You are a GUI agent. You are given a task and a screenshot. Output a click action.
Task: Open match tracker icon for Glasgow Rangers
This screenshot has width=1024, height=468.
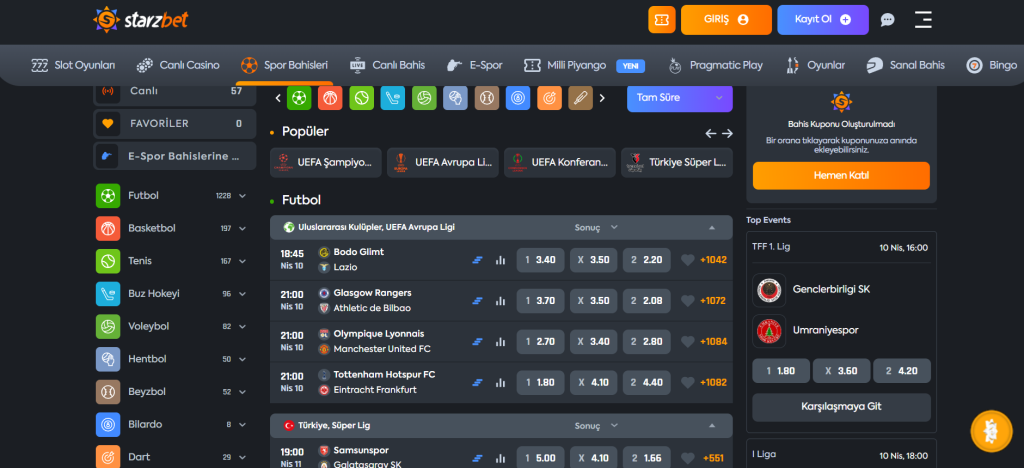click(x=477, y=301)
